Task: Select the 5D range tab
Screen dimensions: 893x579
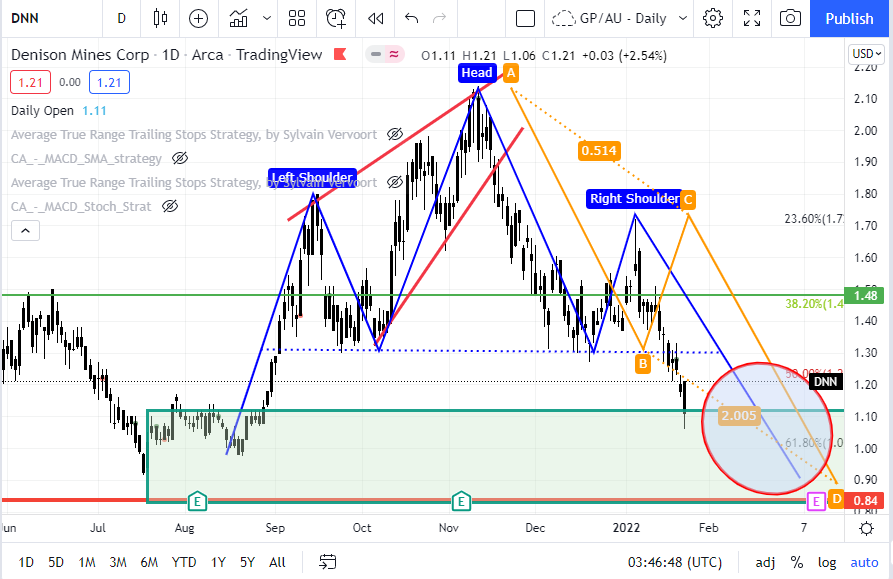Action: (56, 562)
